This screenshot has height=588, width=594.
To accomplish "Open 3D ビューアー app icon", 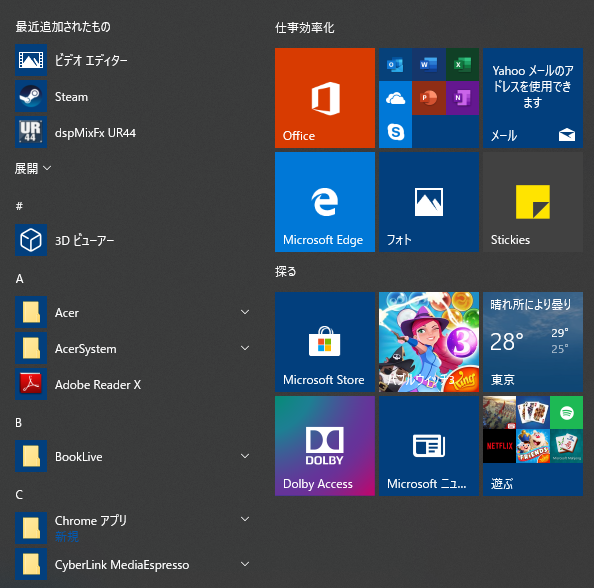I will pyautogui.click(x=31, y=240).
